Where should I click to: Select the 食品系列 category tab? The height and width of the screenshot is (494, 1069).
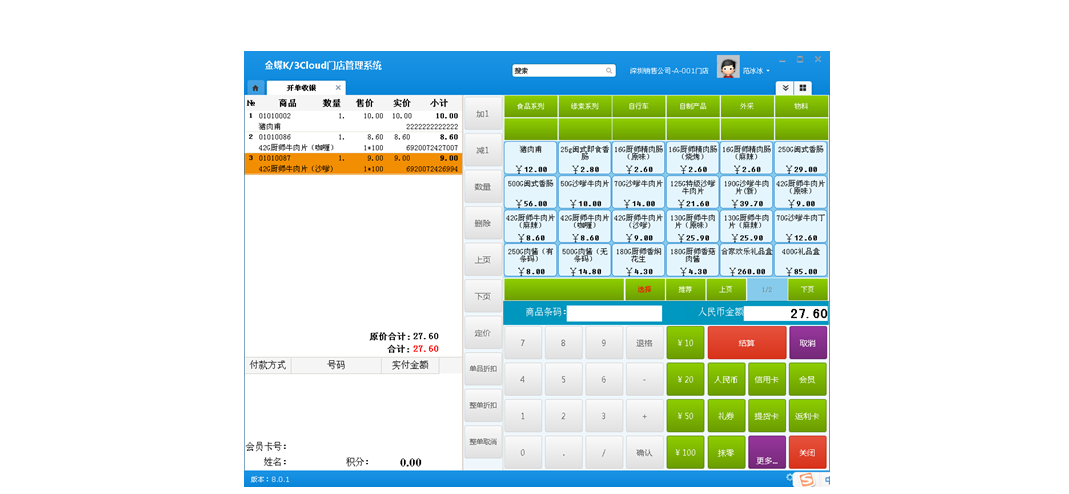coord(530,106)
